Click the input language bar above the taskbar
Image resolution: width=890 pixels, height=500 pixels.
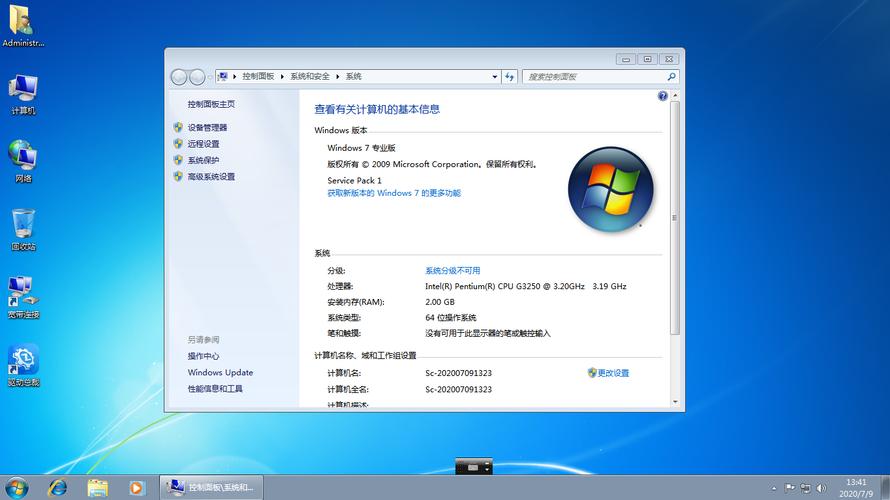point(474,467)
